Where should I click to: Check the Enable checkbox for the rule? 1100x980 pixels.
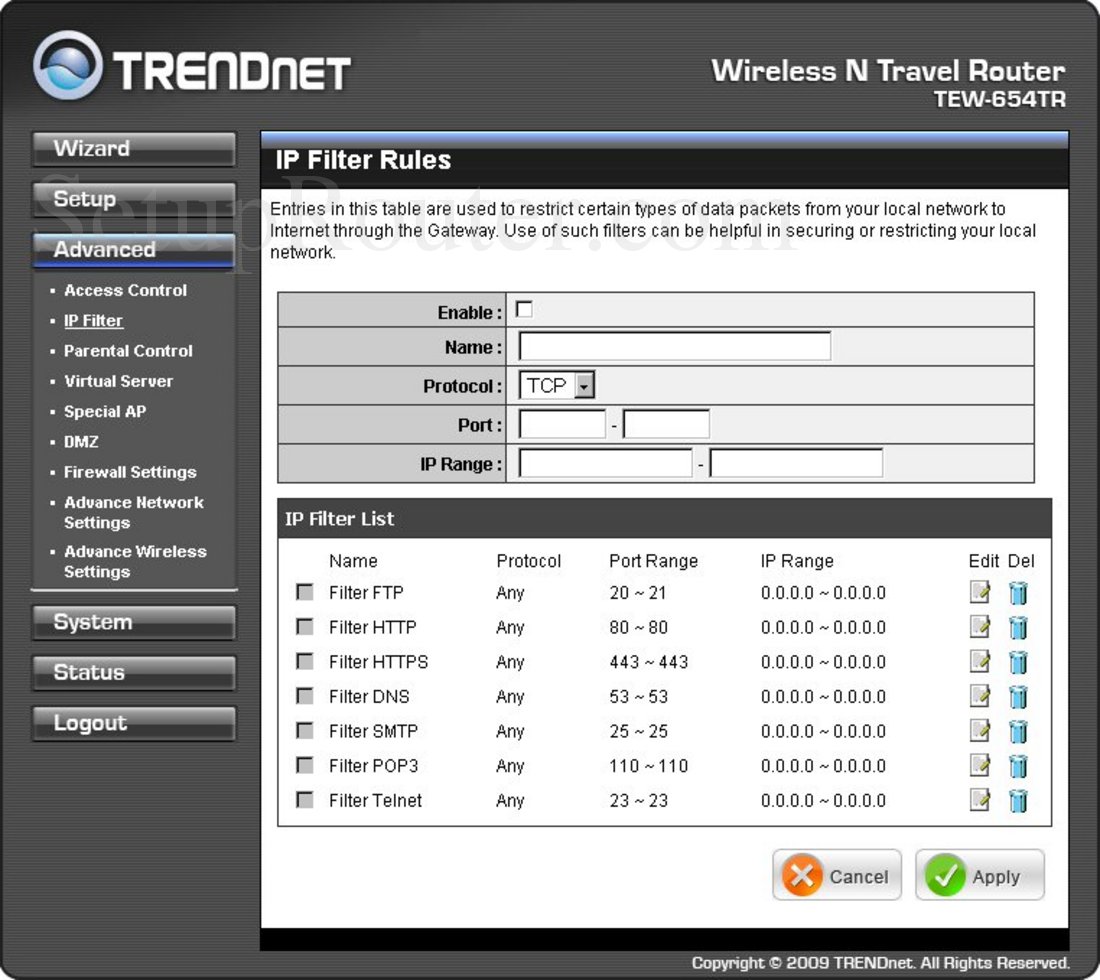524,309
